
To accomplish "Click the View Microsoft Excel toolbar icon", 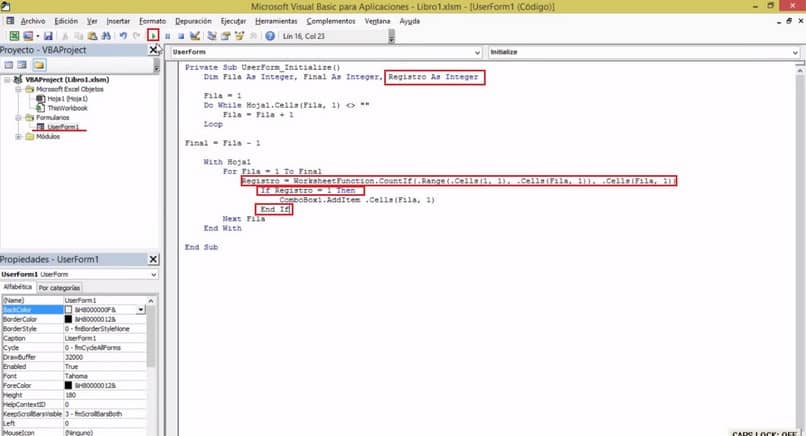I will (14, 36).
